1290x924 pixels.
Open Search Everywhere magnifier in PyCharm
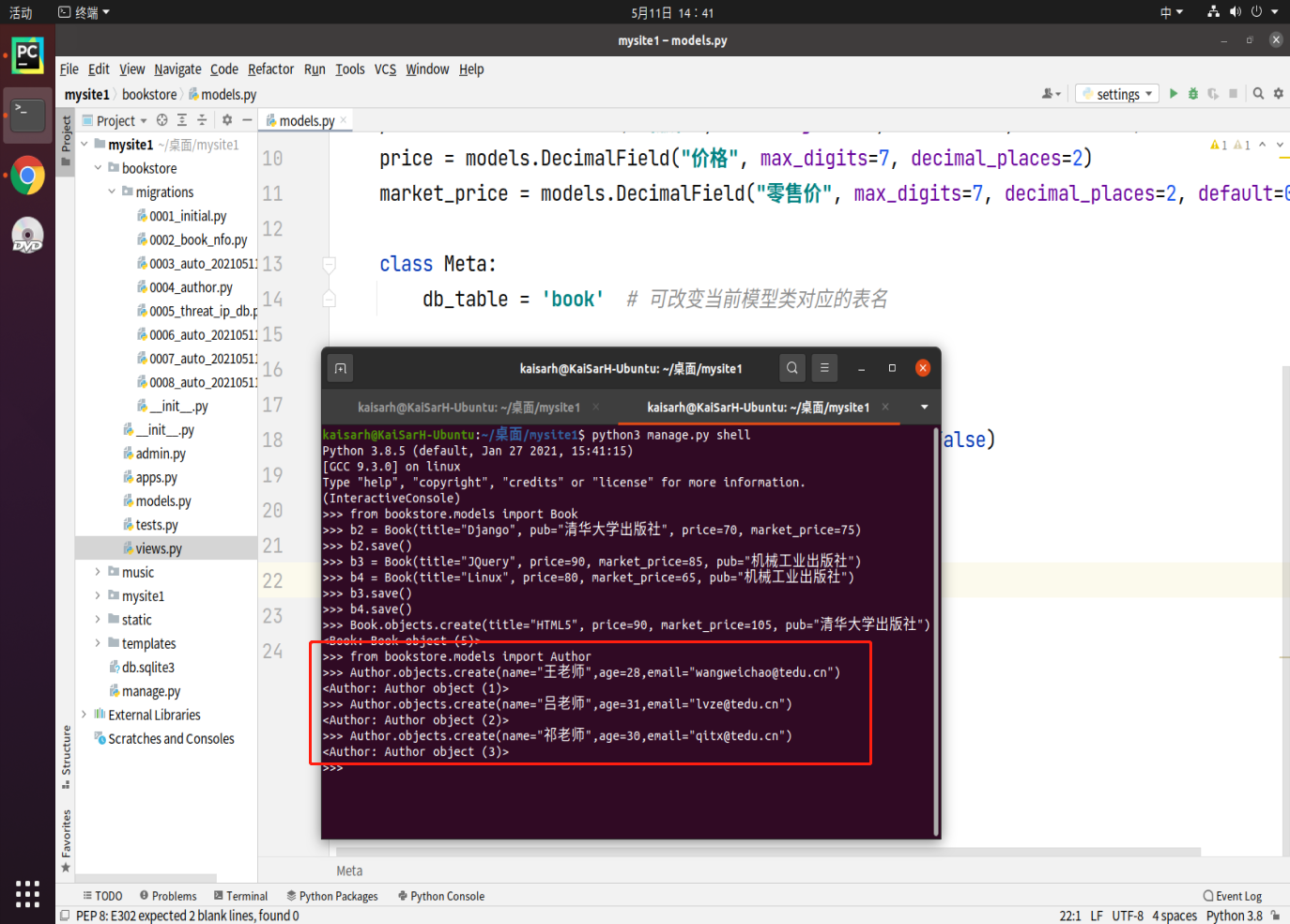1258,94
